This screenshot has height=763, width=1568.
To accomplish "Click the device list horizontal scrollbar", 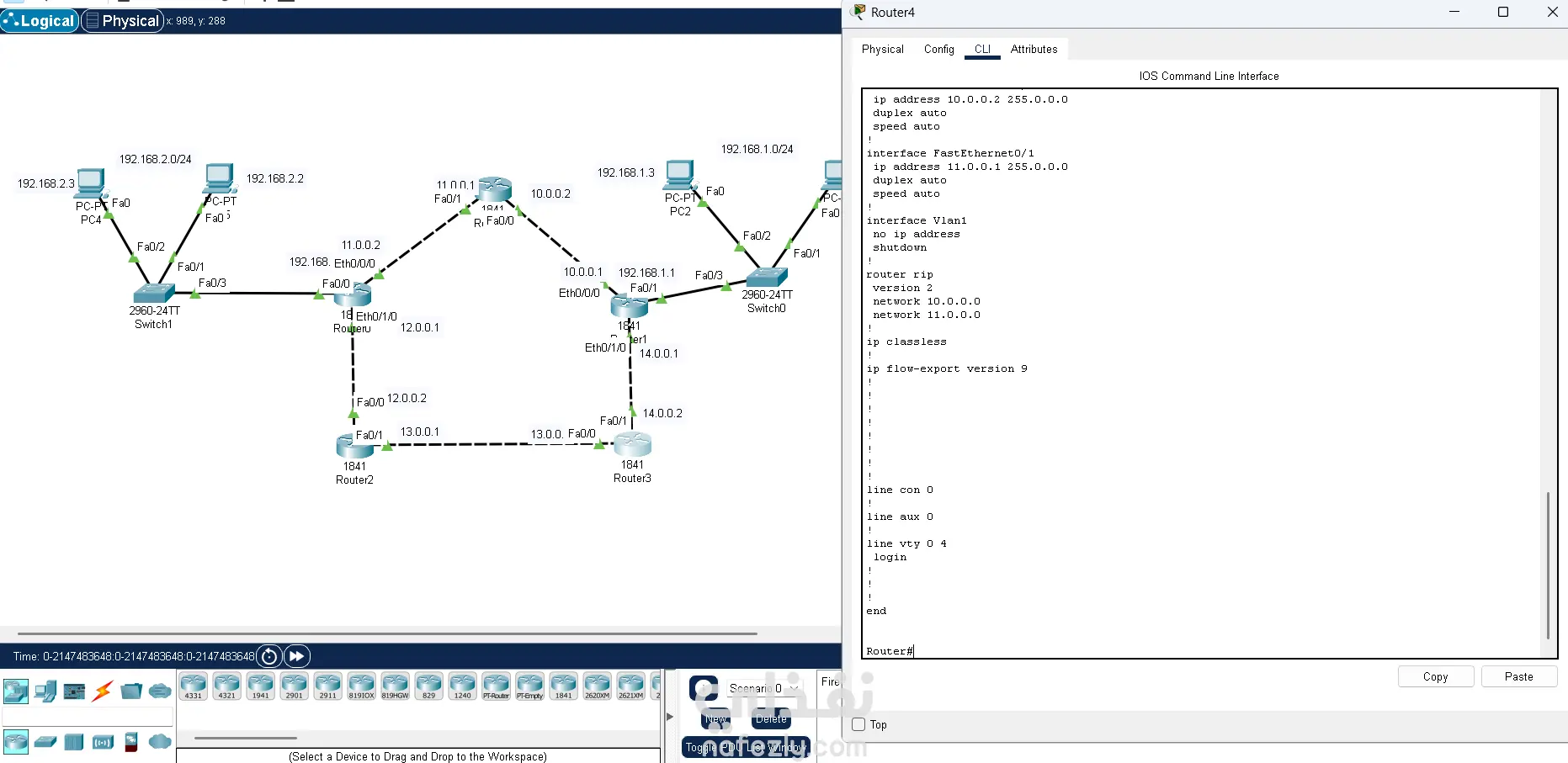I will (246, 738).
